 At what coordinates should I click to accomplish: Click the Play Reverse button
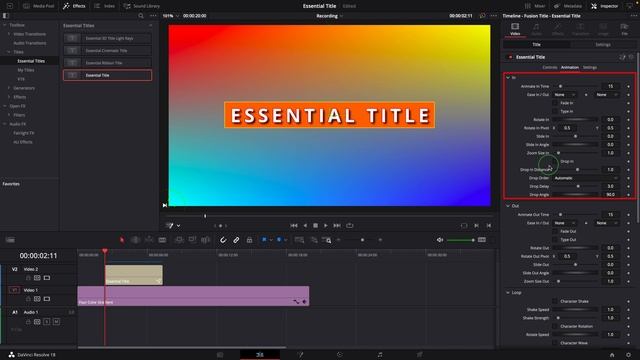pyautogui.click(x=304, y=225)
